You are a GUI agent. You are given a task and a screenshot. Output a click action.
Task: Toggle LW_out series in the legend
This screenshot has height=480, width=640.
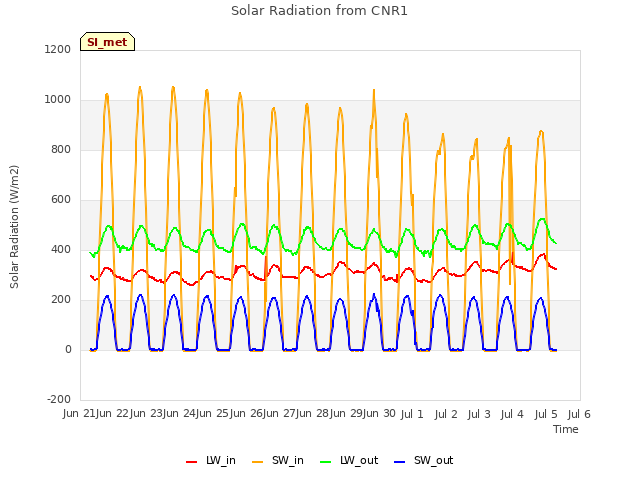click(x=349, y=460)
